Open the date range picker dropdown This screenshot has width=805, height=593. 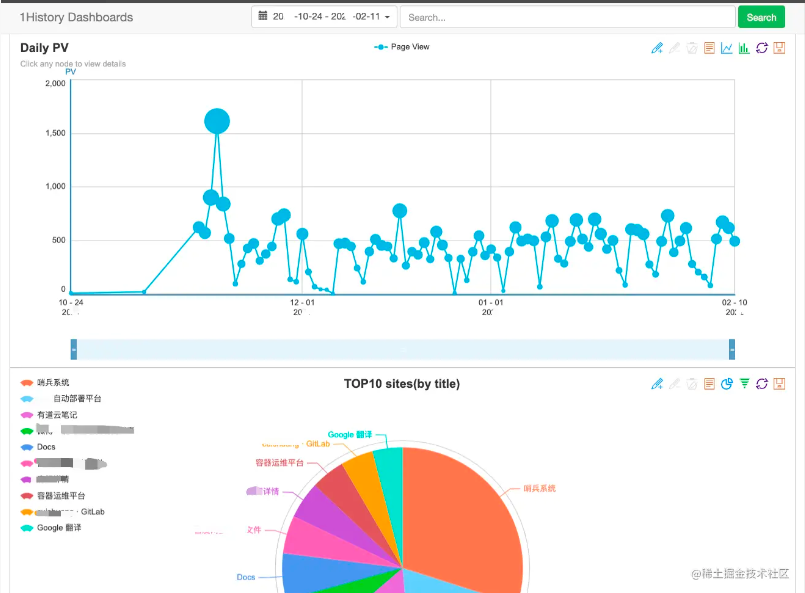click(x=324, y=17)
